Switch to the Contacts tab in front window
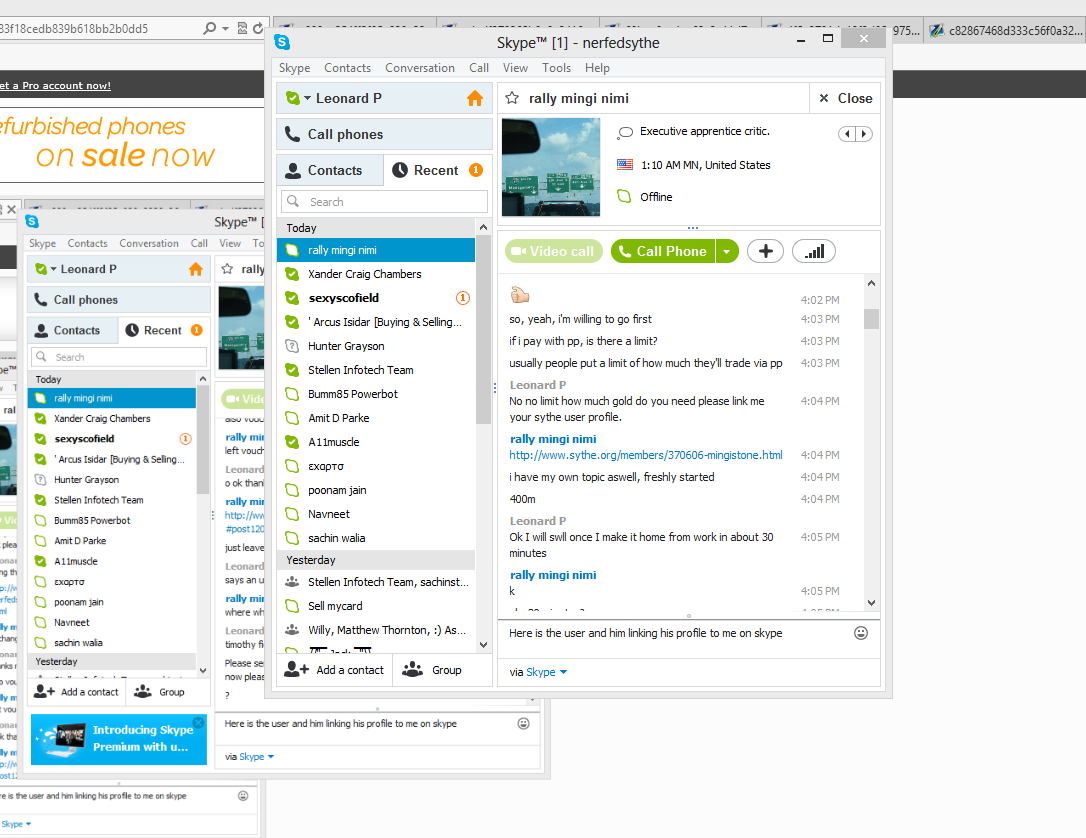 point(330,170)
